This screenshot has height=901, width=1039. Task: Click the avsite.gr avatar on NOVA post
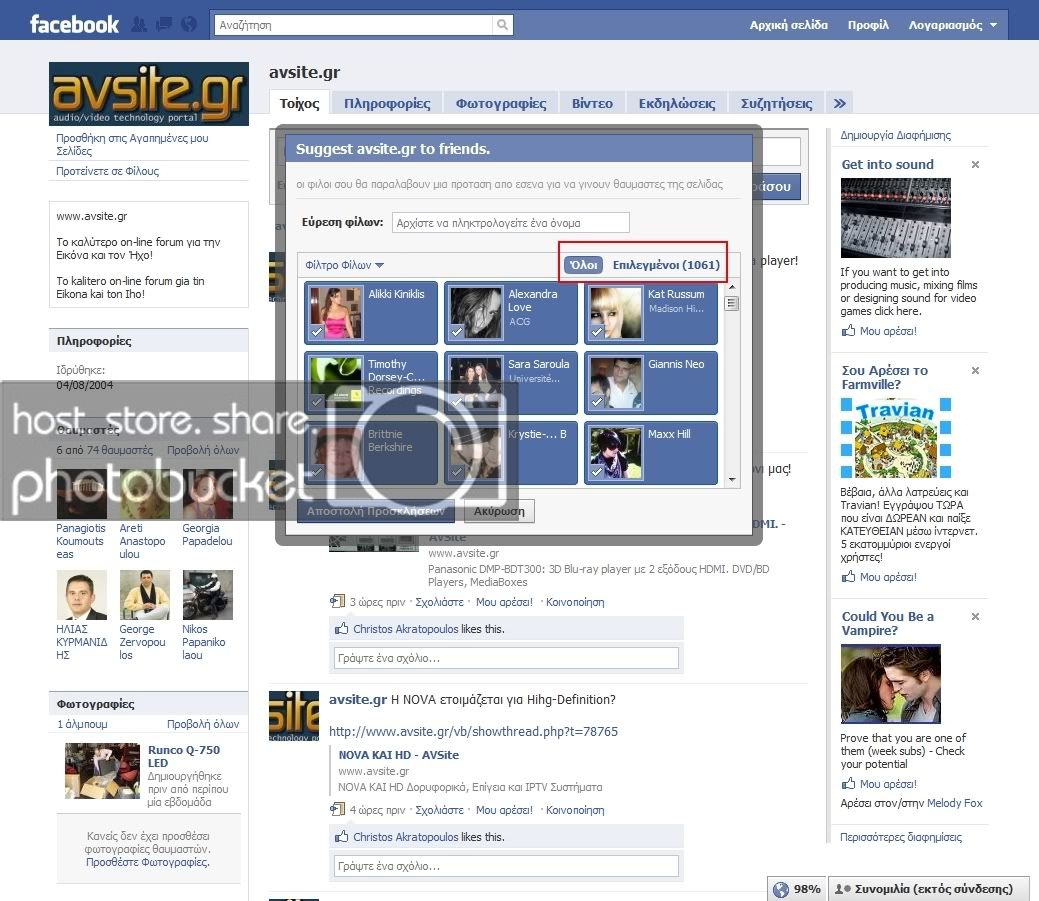click(294, 716)
